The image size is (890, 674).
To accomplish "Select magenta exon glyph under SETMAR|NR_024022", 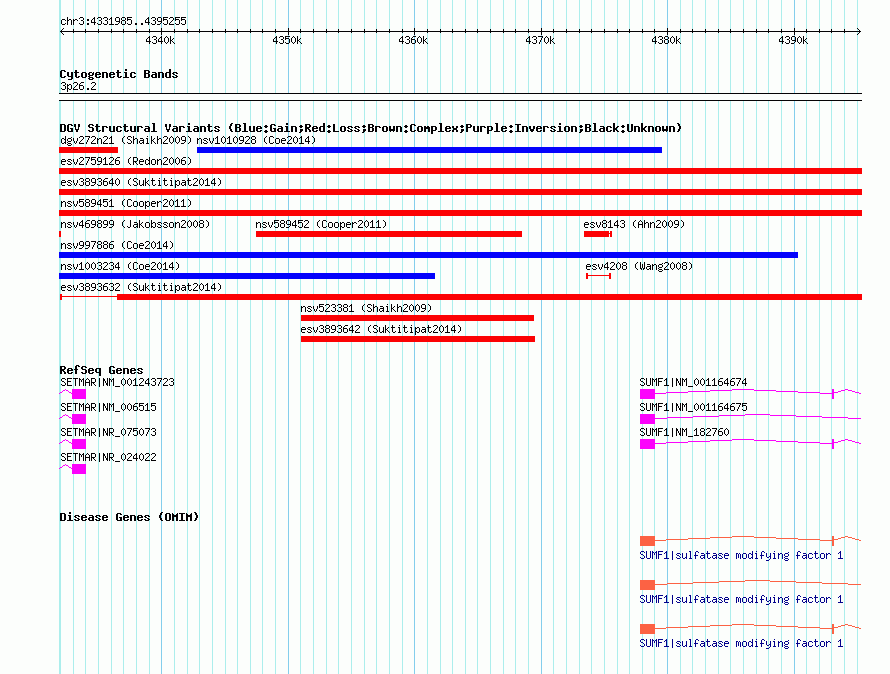I will tap(79, 468).
